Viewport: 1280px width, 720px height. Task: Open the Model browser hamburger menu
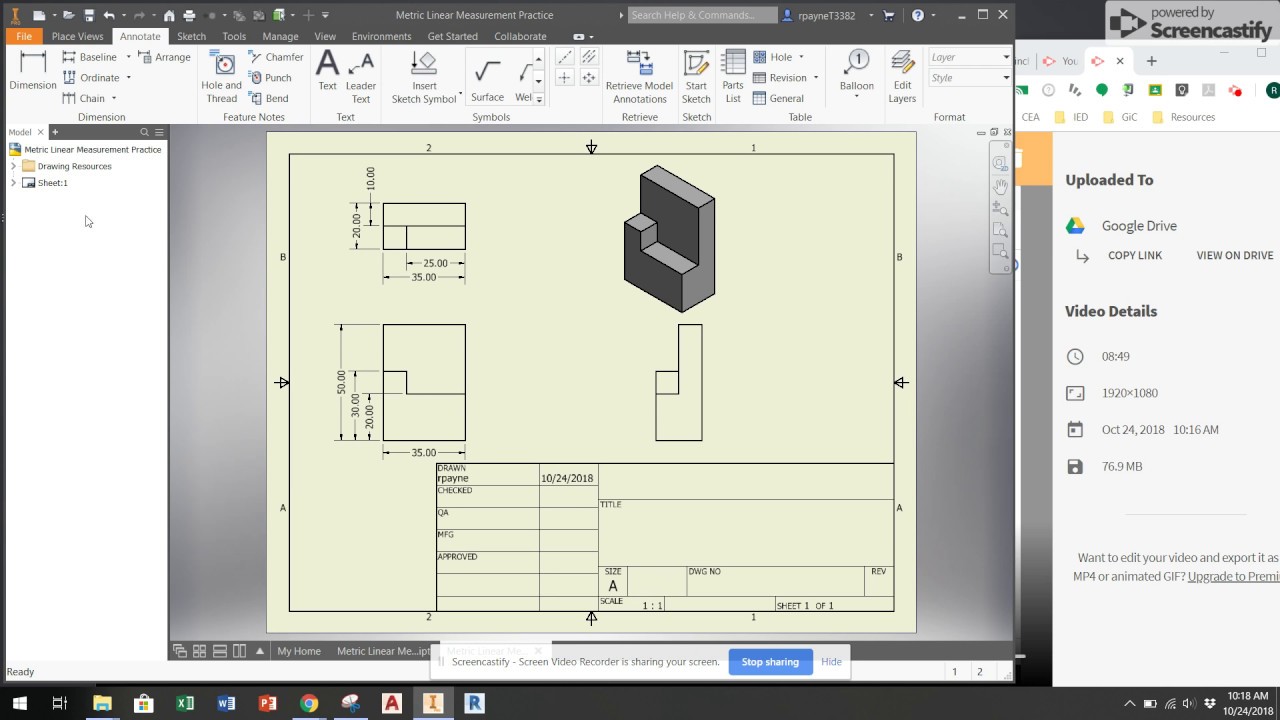coord(159,132)
